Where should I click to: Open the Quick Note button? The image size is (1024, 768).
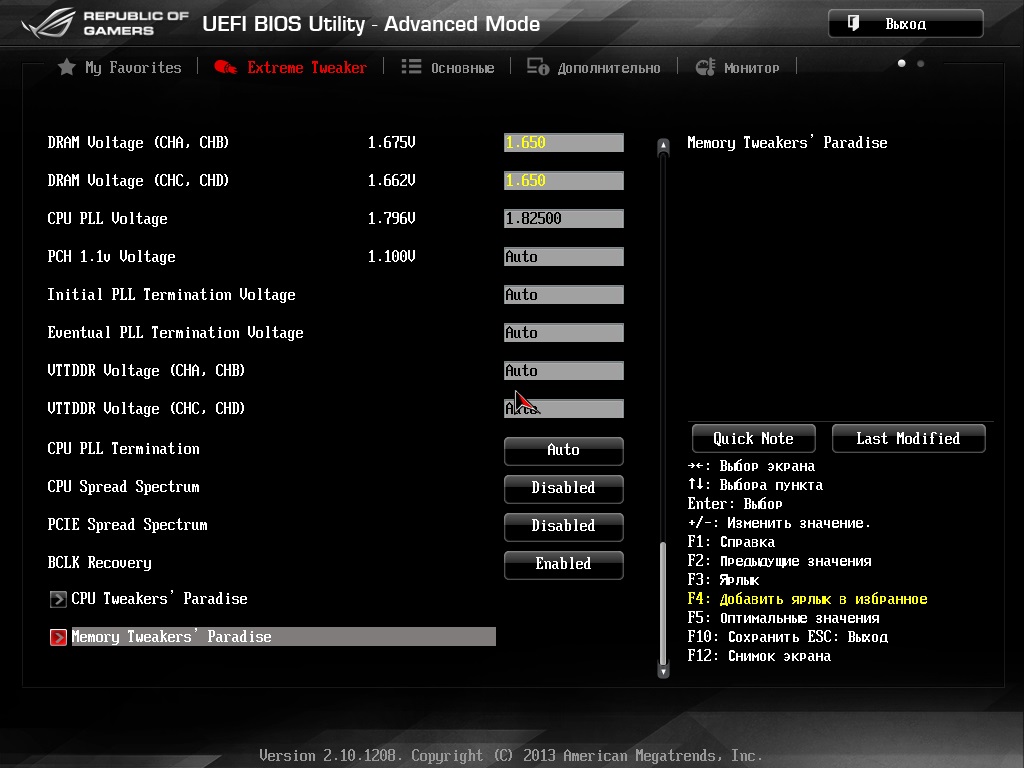754,438
